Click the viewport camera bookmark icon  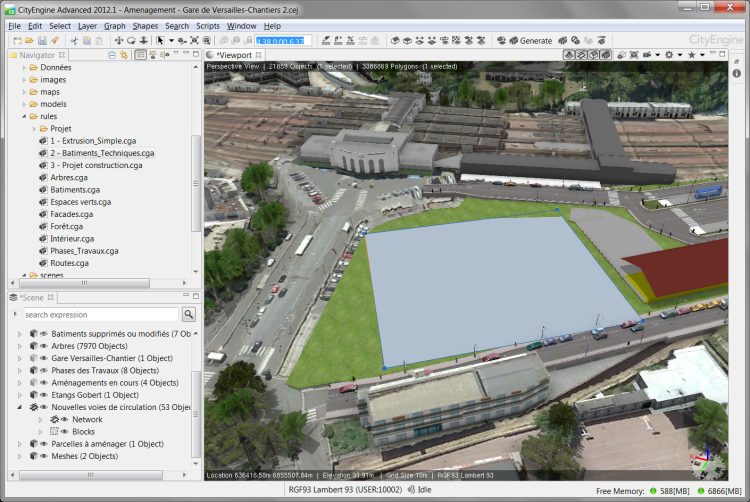(647, 55)
